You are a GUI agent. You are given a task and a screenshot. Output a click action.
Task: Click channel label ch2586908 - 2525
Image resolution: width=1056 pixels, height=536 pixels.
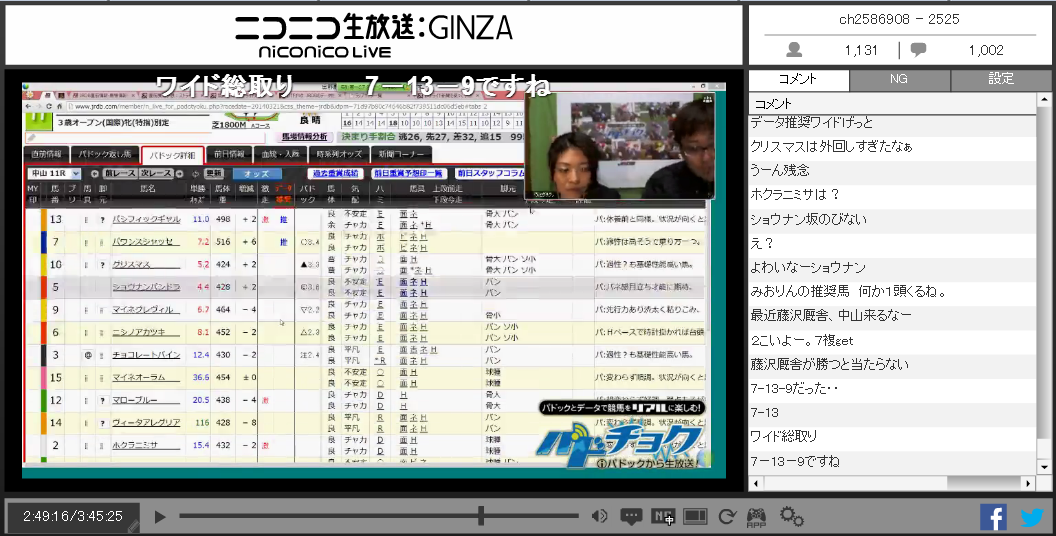pos(899,20)
